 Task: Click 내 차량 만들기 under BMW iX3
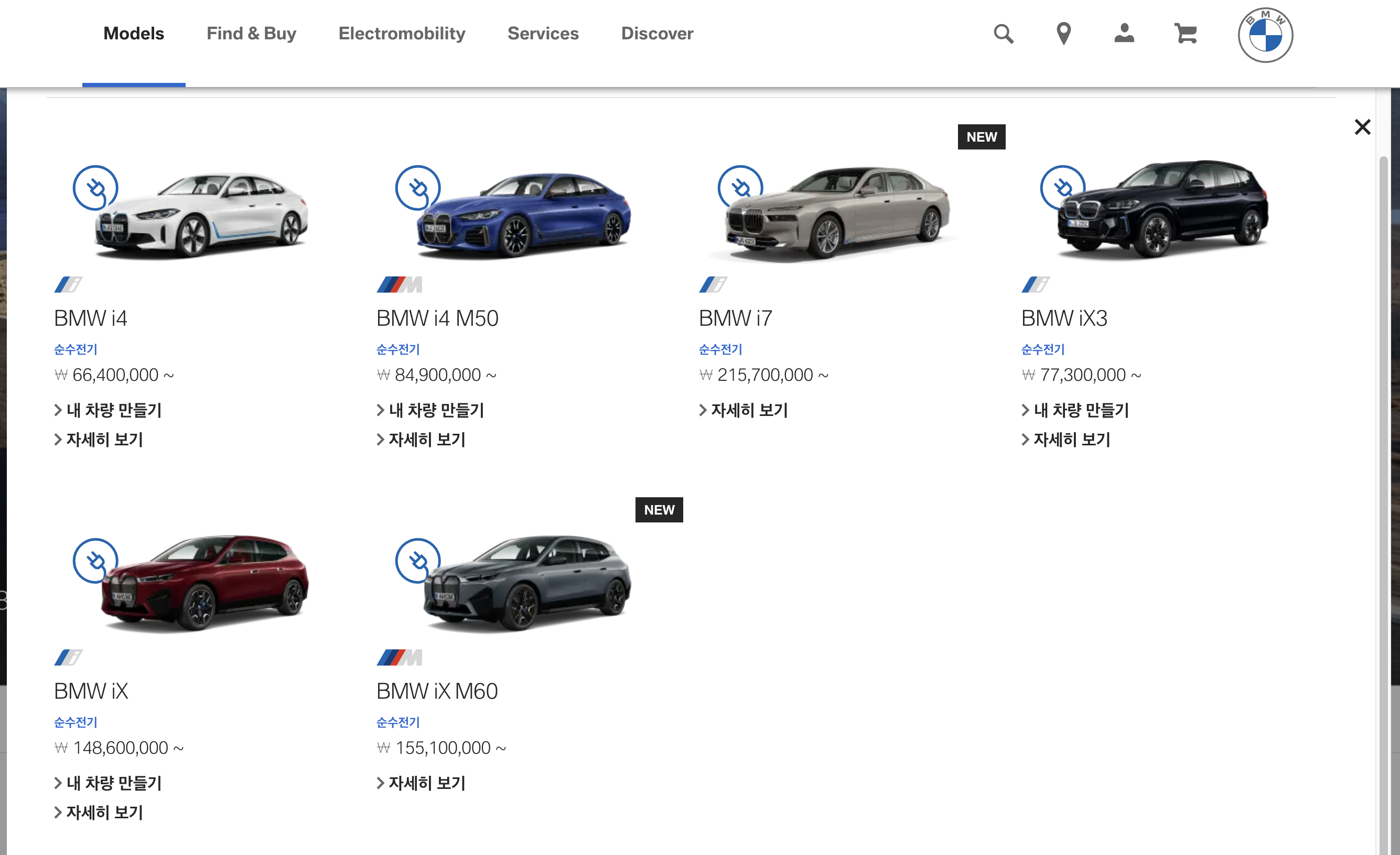(x=1075, y=410)
